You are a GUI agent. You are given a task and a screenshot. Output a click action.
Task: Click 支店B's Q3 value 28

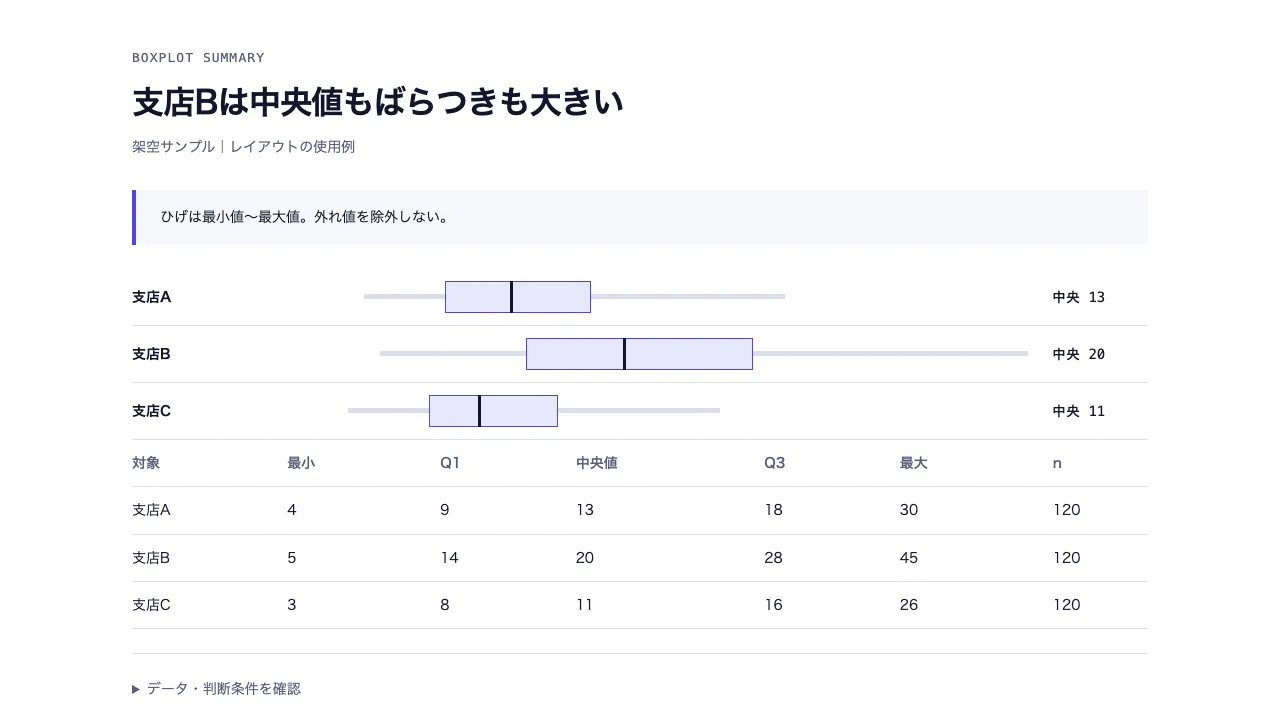774,558
